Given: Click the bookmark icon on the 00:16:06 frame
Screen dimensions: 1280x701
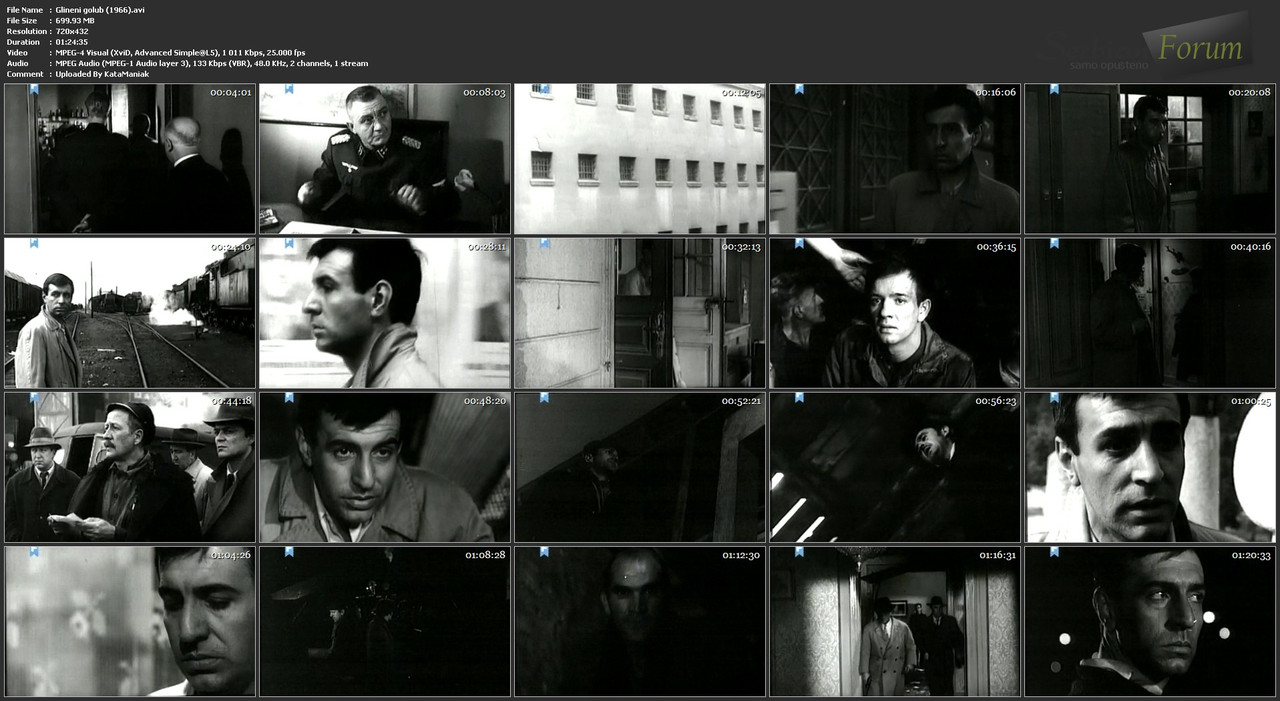Looking at the screenshot, I should pos(799,89).
